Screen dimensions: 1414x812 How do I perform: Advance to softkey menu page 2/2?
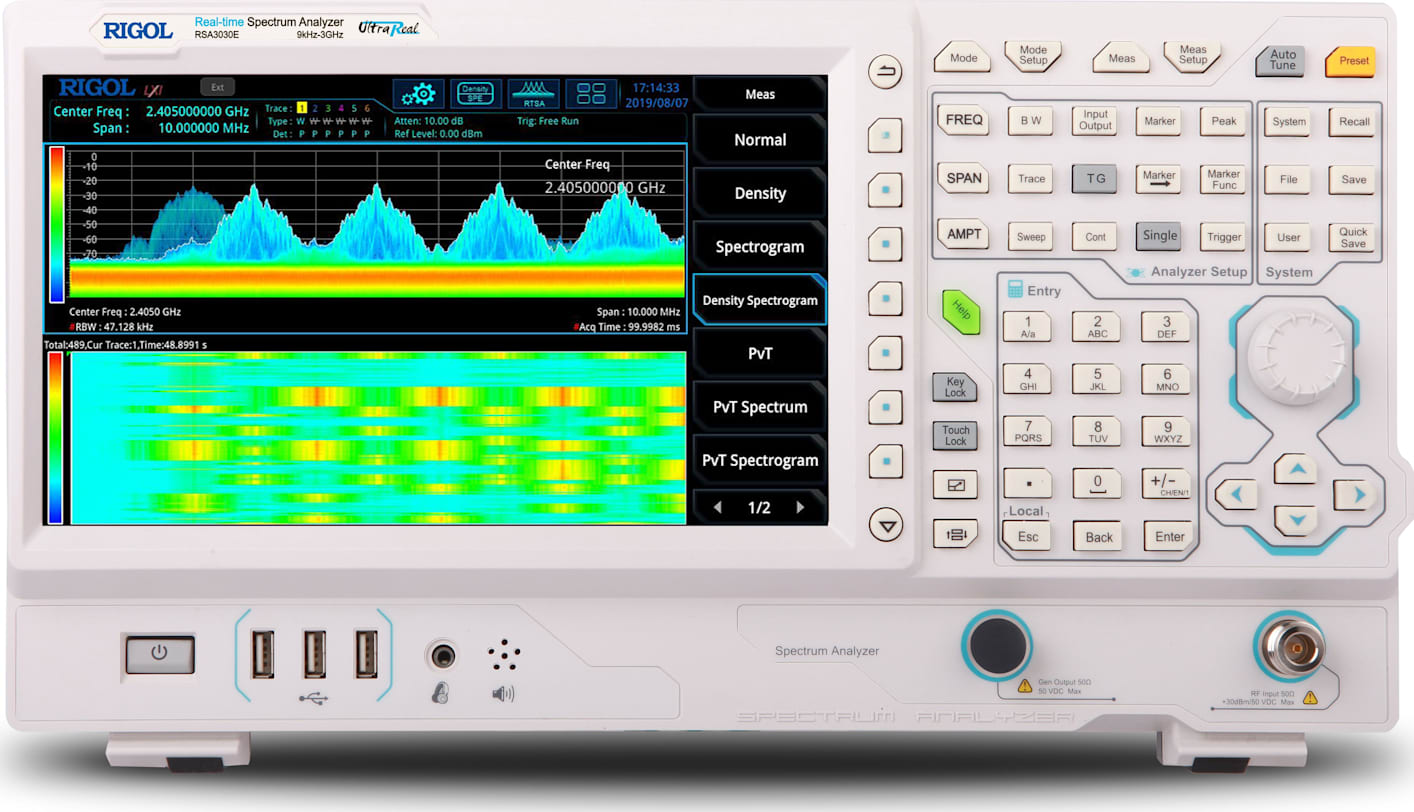pos(800,507)
